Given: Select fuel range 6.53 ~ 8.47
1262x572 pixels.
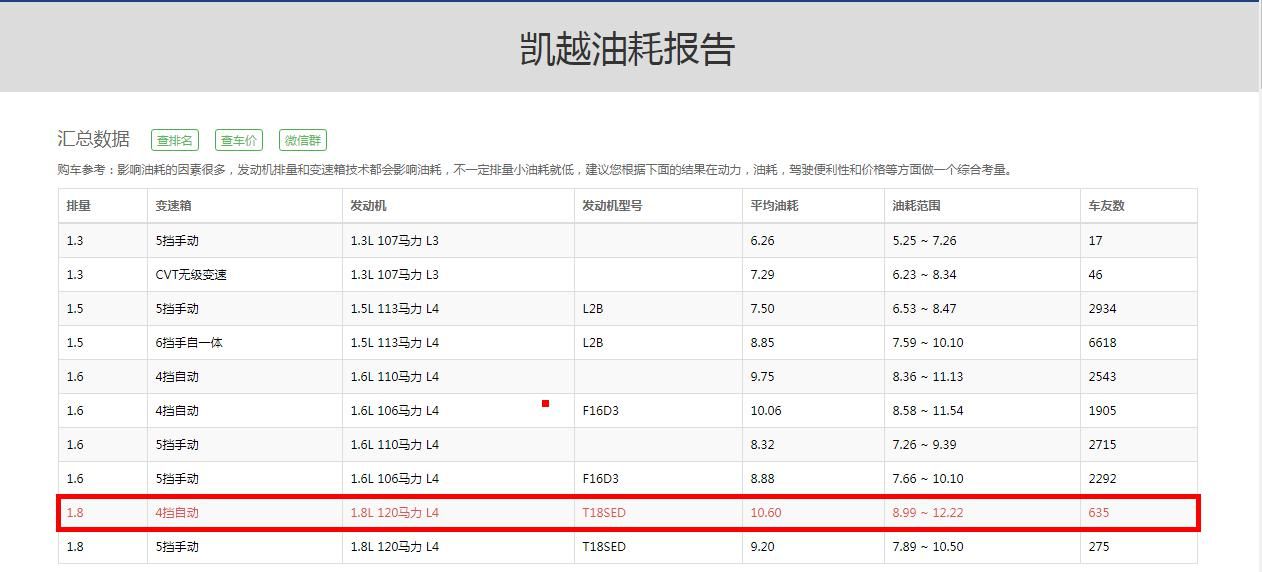Looking at the screenshot, I should coord(924,308).
